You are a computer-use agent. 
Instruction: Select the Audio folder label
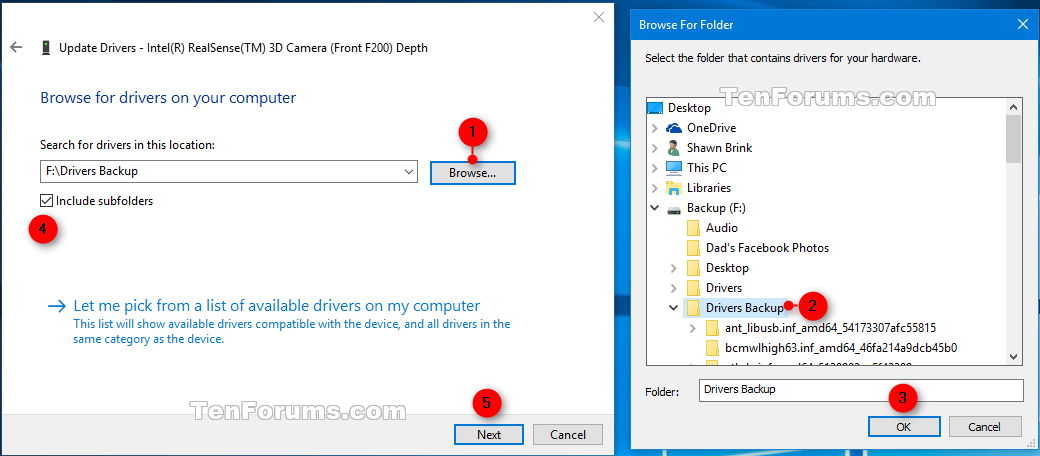[x=722, y=228]
